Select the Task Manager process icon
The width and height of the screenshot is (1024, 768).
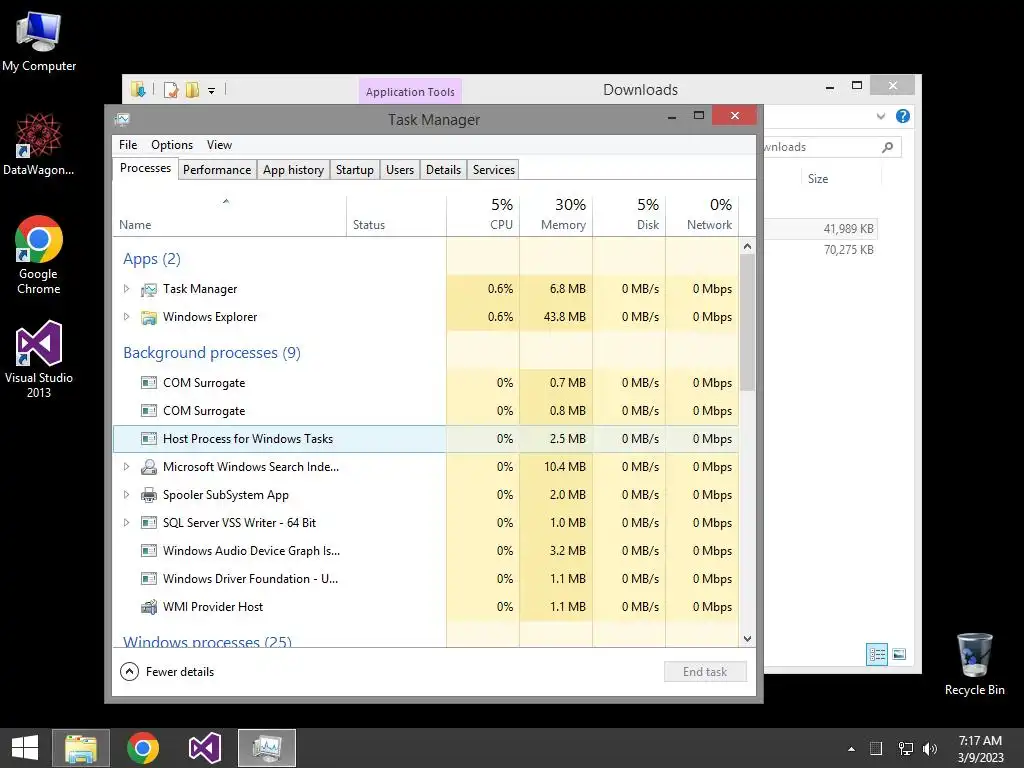click(149, 289)
